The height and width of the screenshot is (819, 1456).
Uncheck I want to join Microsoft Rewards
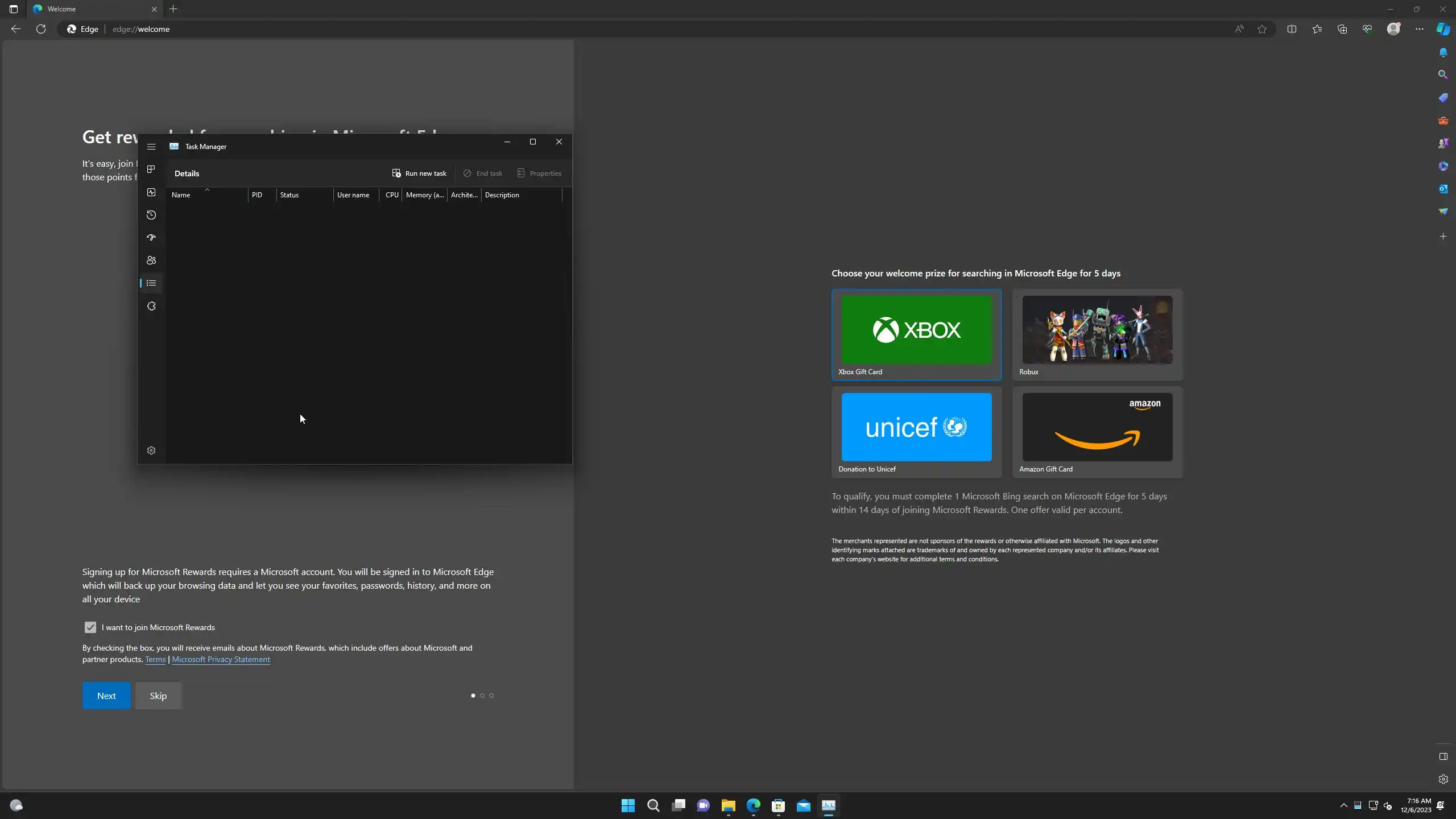pyautogui.click(x=90, y=627)
